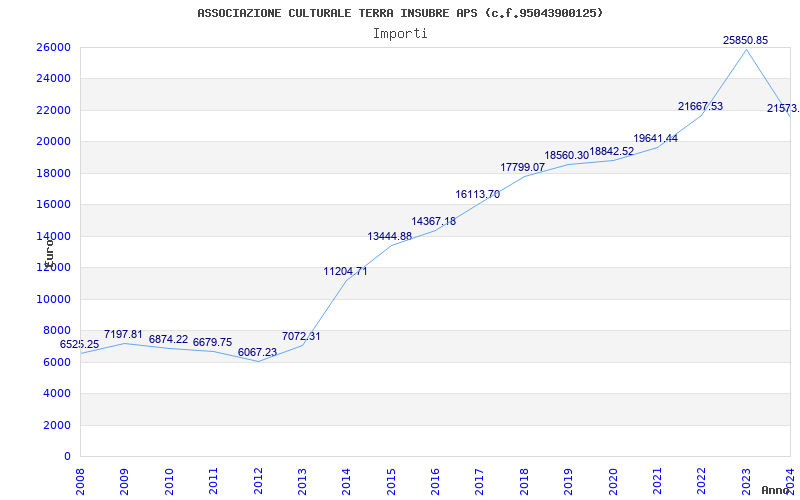This screenshot has width=800, height=500.
Task: Click the 21667.53 data label
Action: pyautogui.click(x=700, y=106)
